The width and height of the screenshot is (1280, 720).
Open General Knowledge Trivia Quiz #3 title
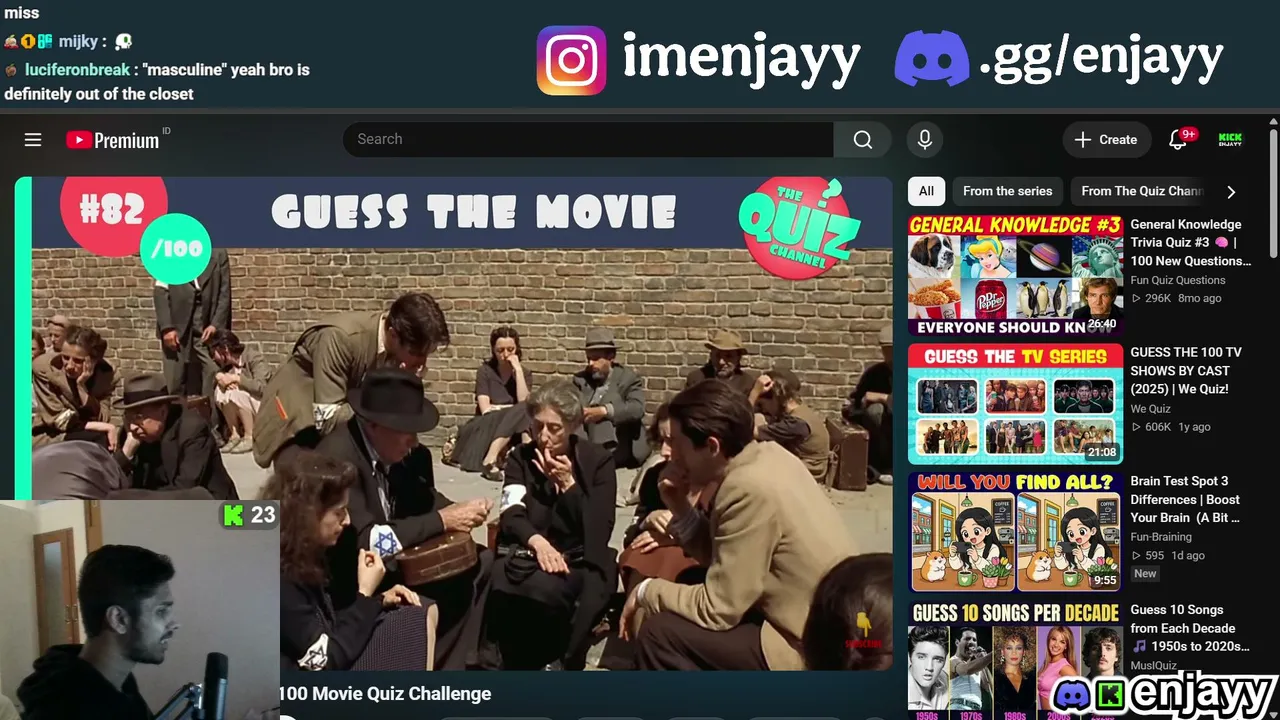(x=1190, y=243)
